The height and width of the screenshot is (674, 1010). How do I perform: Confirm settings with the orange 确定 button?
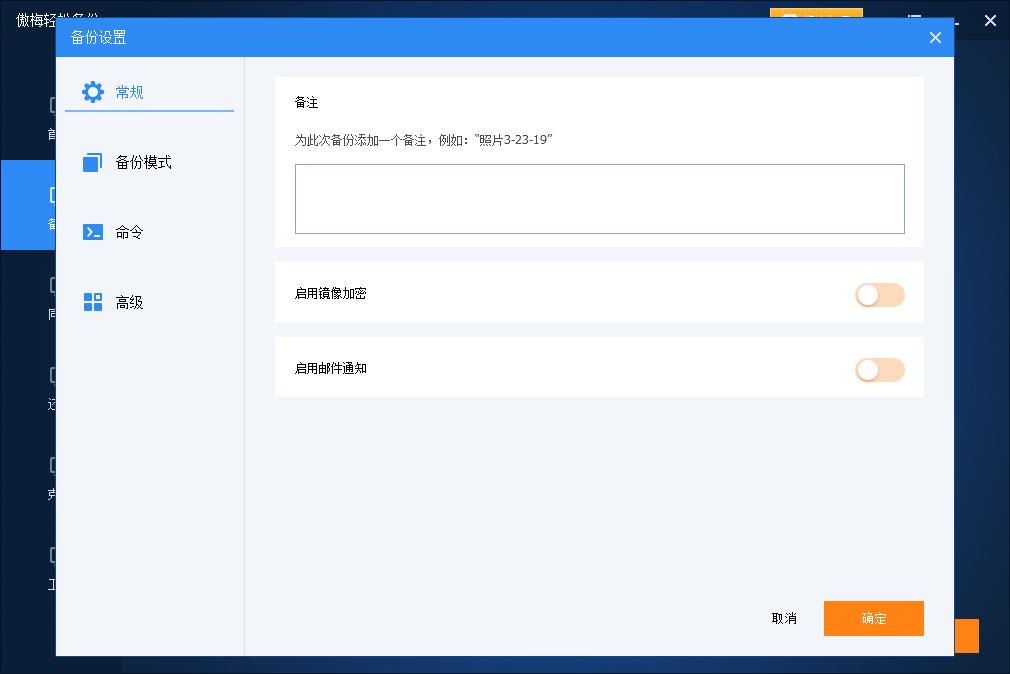click(873, 618)
